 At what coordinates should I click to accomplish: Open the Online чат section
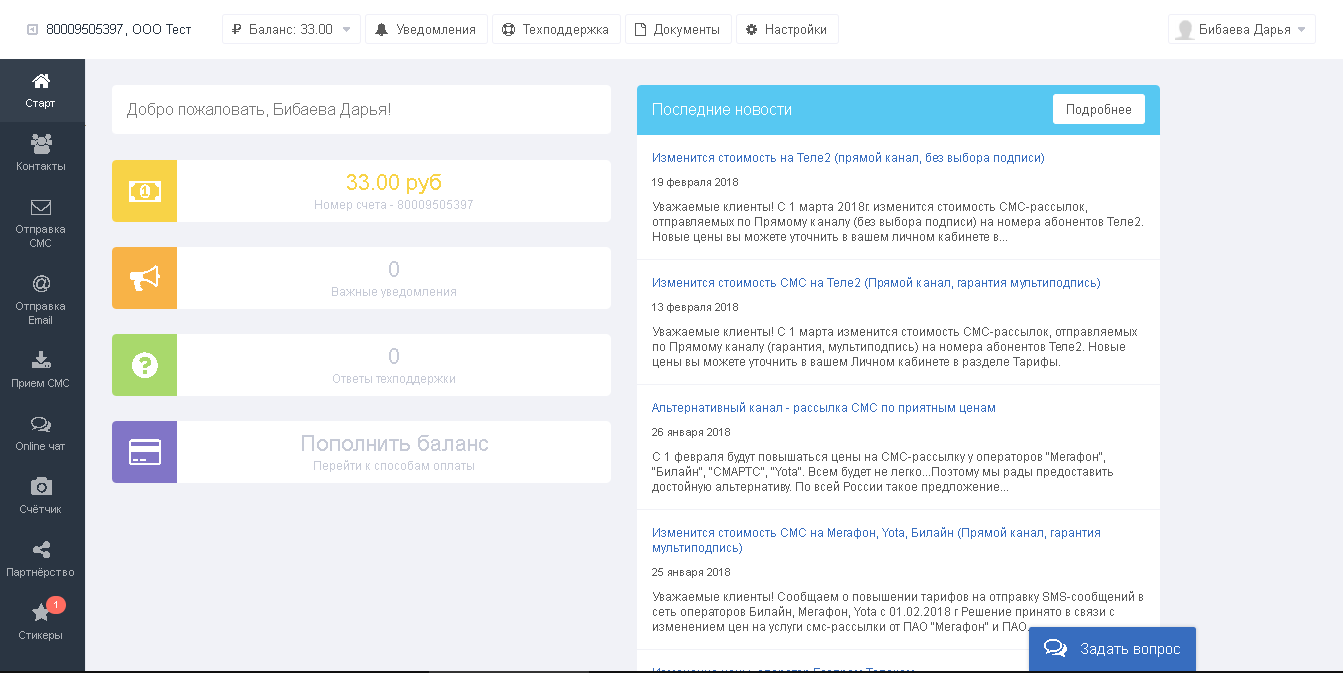click(x=41, y=433)
